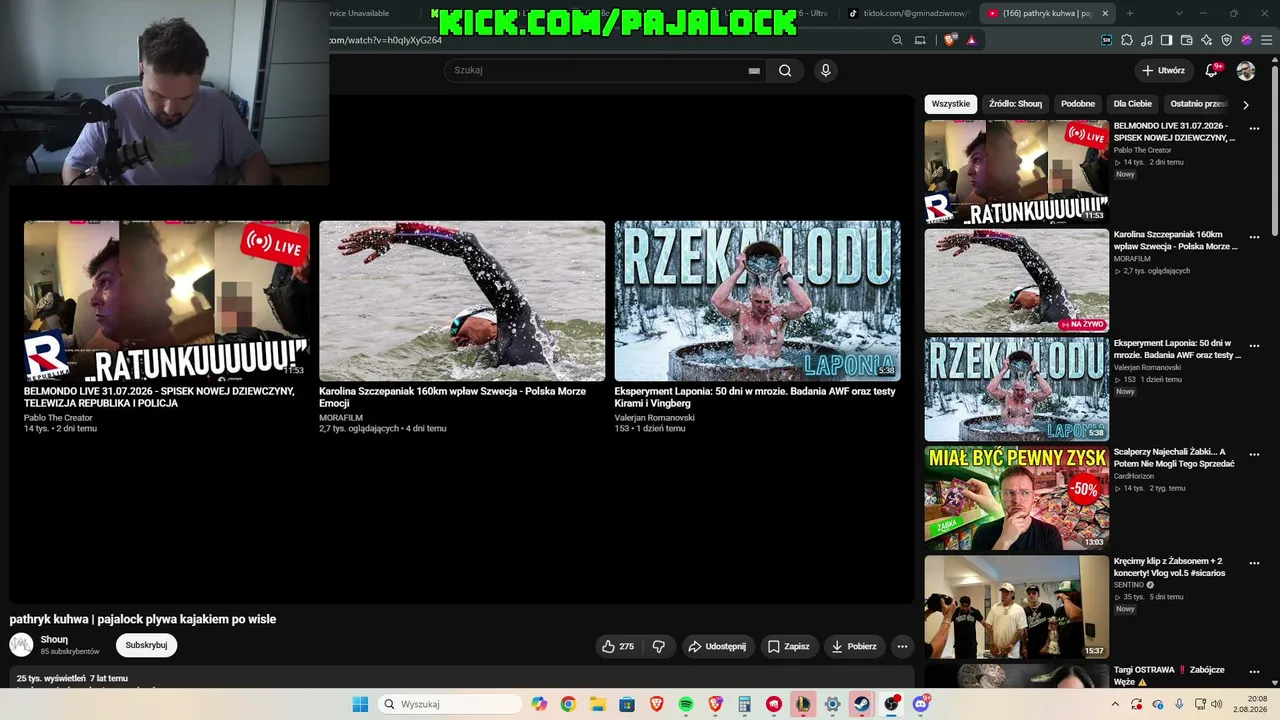Open the on-screen keyboard icon in search box
The image size is (1280, 720).
click(x=754, y=71)
